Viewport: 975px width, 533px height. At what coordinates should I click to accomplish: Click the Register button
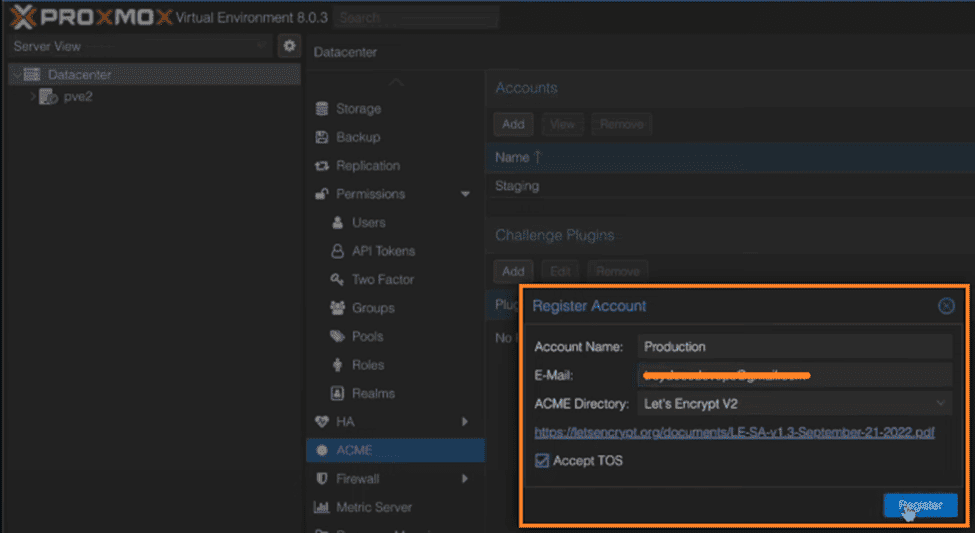[x=920, y=506]
